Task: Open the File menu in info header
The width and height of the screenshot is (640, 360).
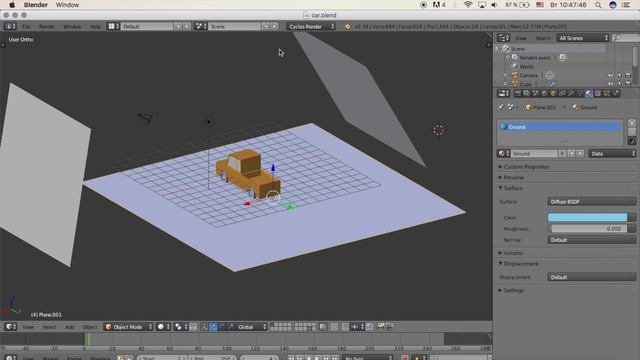Action: [26, 27]
